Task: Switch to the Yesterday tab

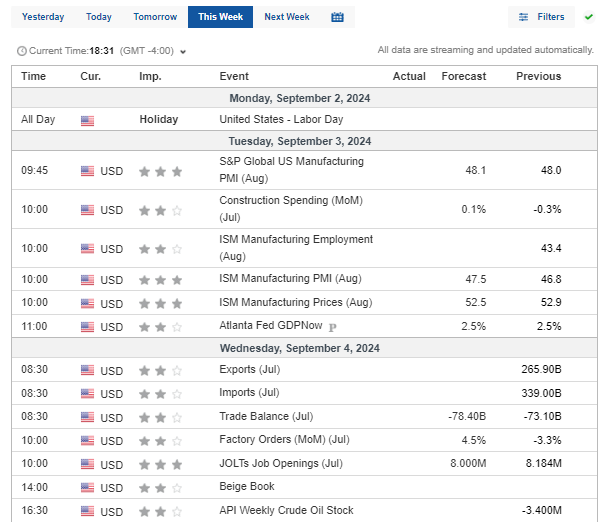Action: [43, 17]
